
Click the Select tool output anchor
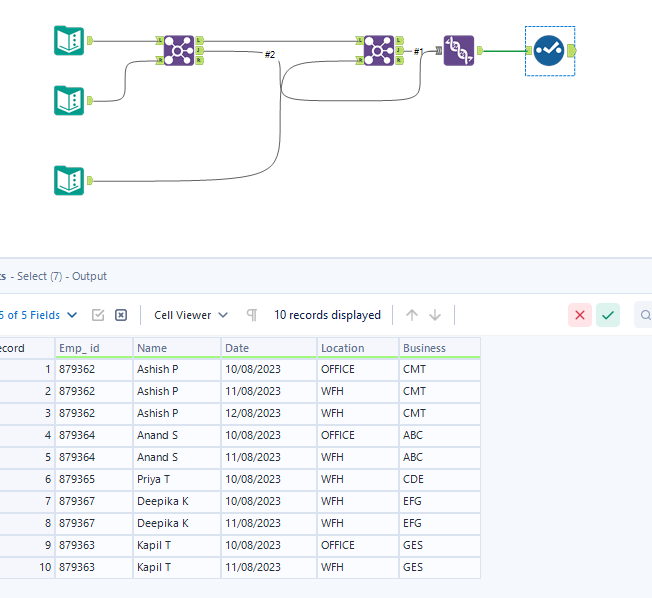pyautogui.click(x=572, y=51)
